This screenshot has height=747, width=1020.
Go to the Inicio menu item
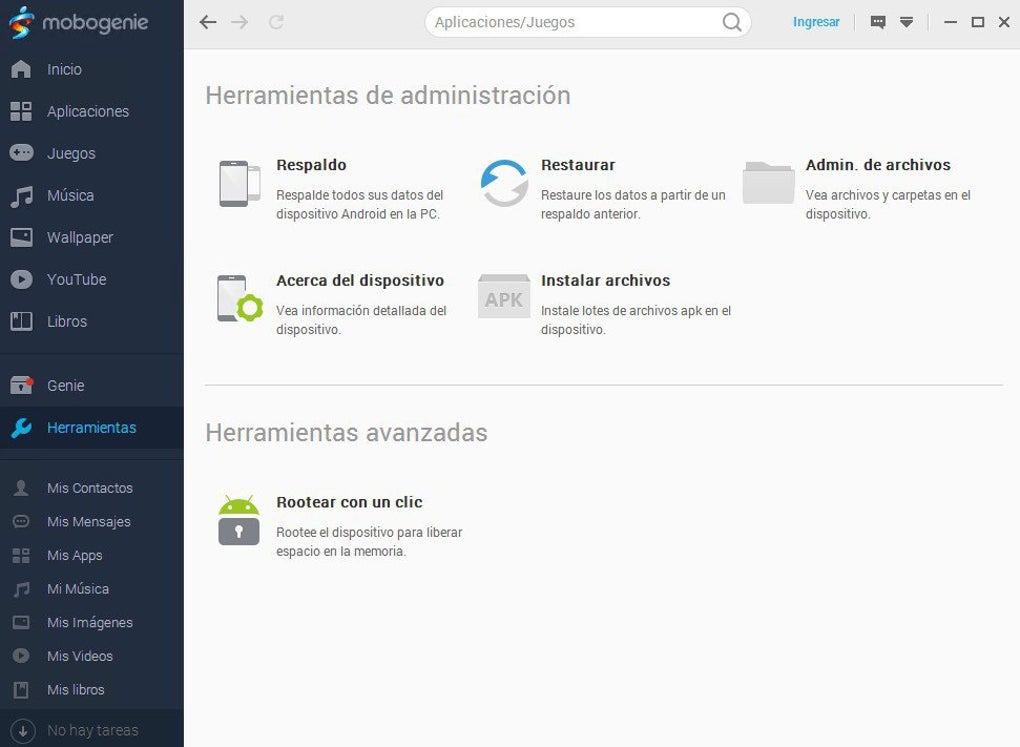tap(64, 70)
